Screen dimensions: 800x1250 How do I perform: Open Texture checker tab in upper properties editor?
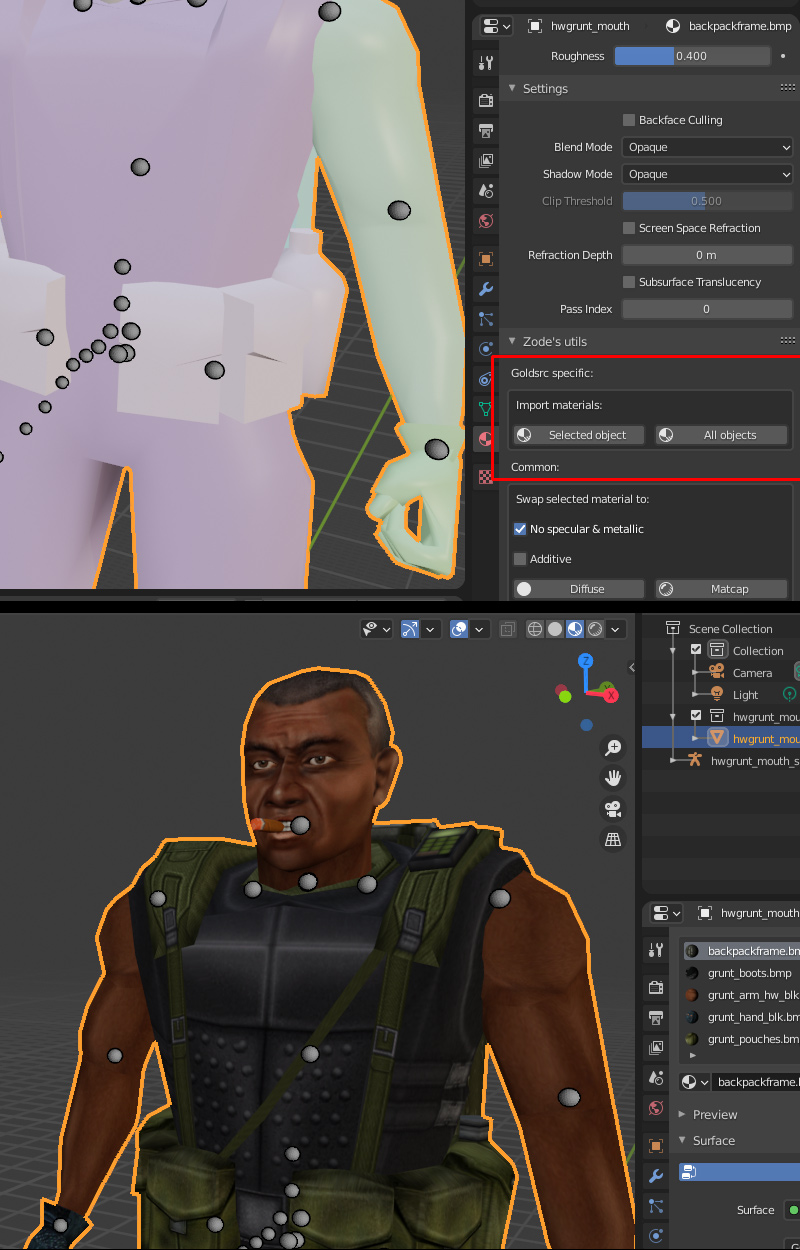point(486,477)
